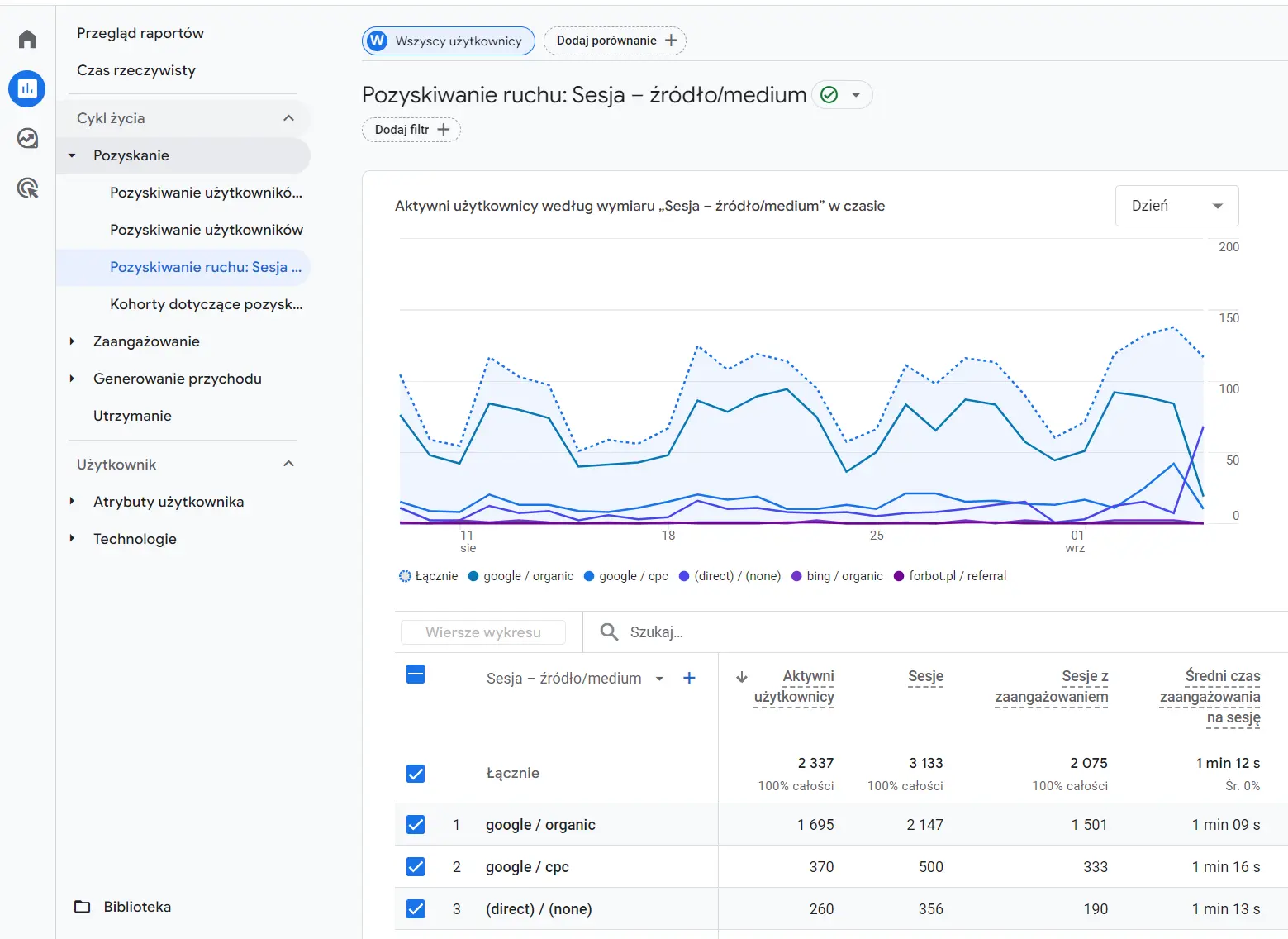The height and width of the screenshot is (939, 1288).
Task: Expand the Zaangażowanie tree item
Action: coord(72,341)
